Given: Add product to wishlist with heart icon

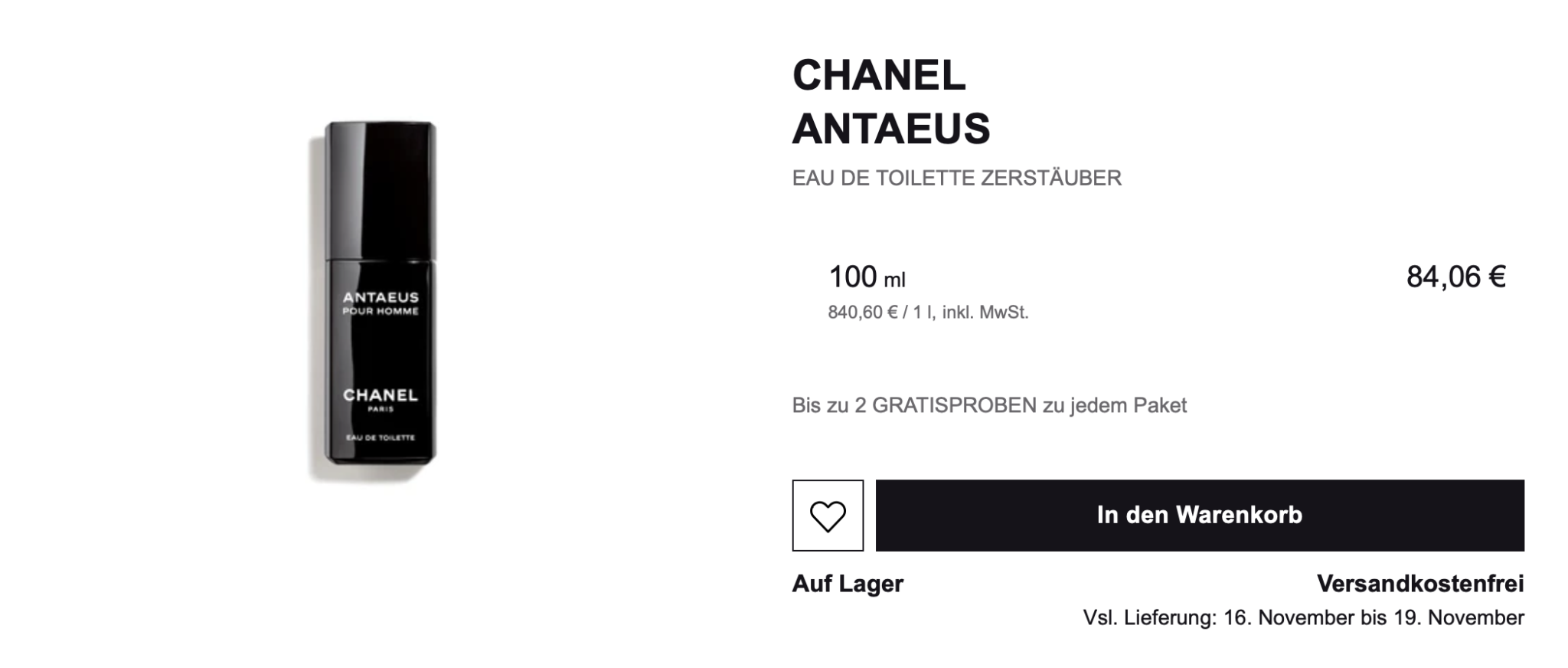Looking at the screenshot, I should [828, 516].
